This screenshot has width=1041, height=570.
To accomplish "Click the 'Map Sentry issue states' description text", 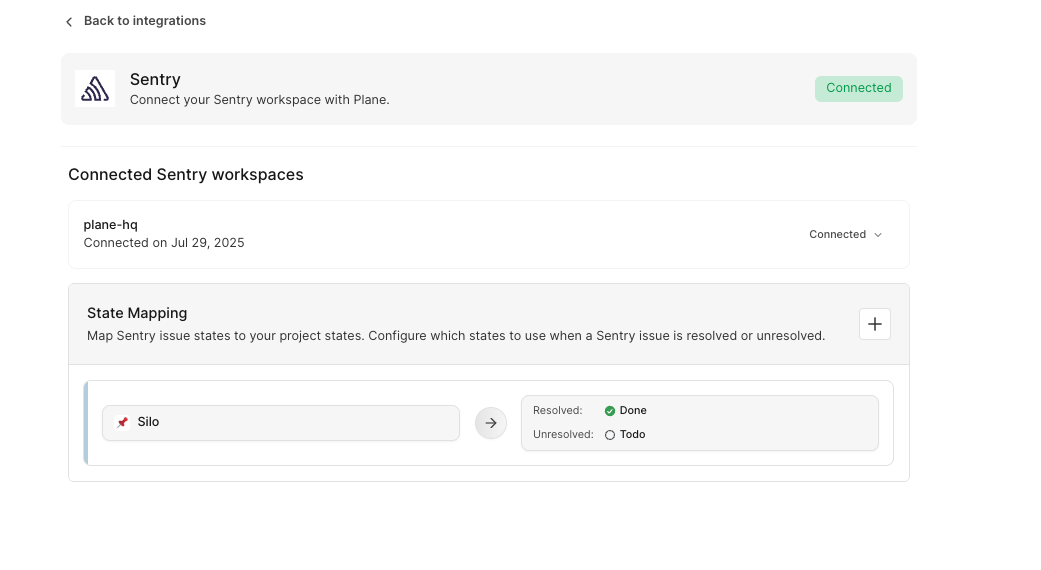I will pyautogui.click(x=456, y=336).
